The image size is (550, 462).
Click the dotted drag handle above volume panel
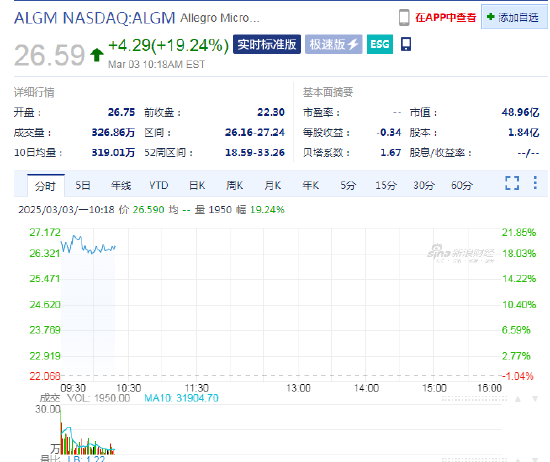tap(474, 399)
